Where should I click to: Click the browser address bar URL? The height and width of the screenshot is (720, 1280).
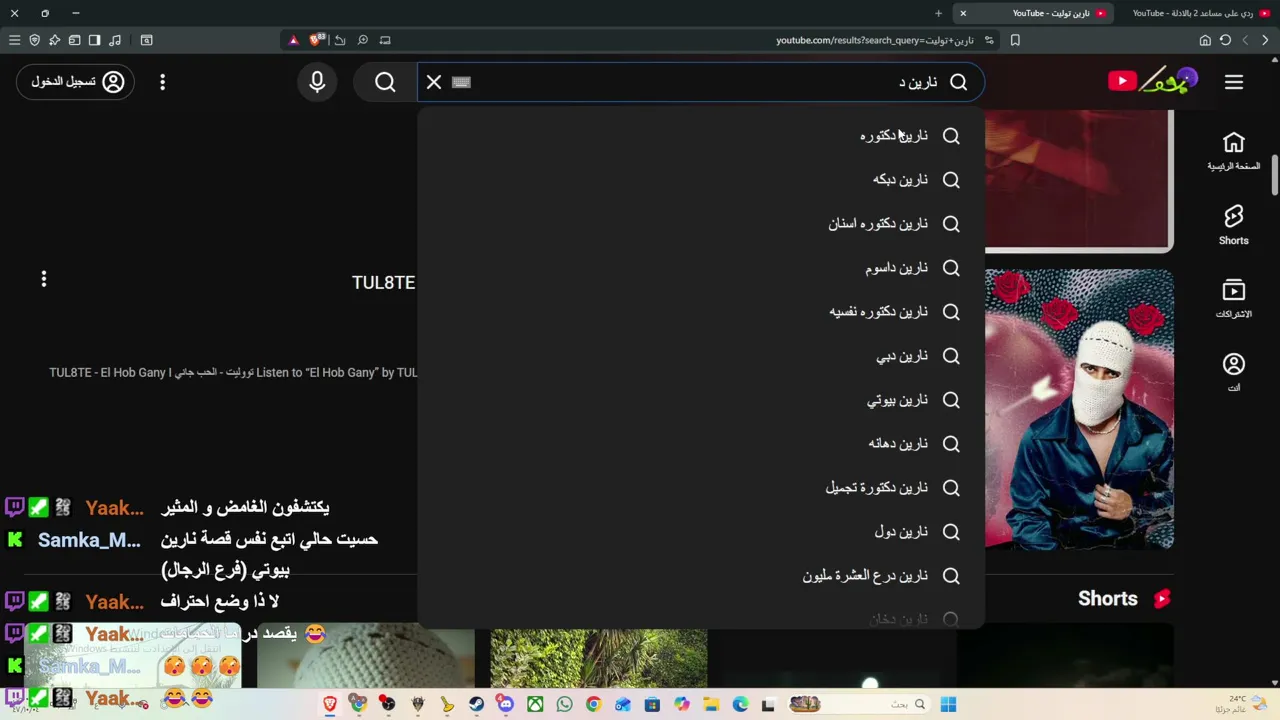click(874, 40)
